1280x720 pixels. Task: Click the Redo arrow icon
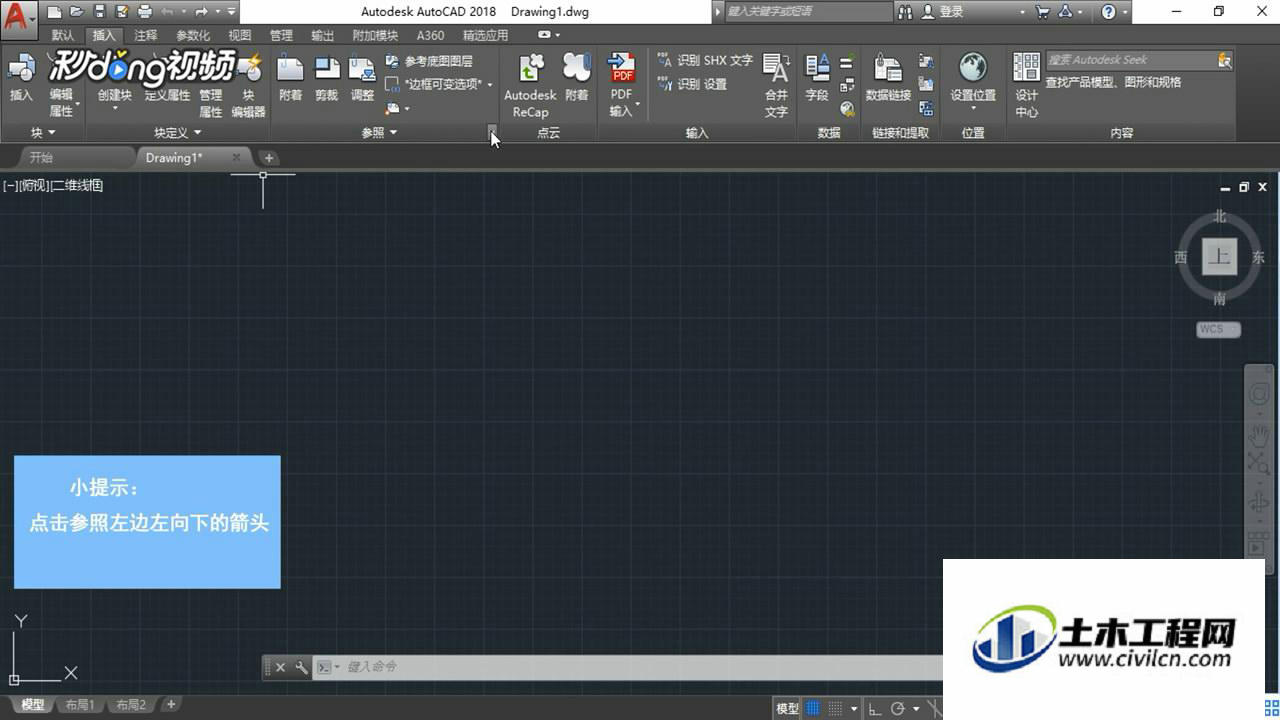pos(202,12)
